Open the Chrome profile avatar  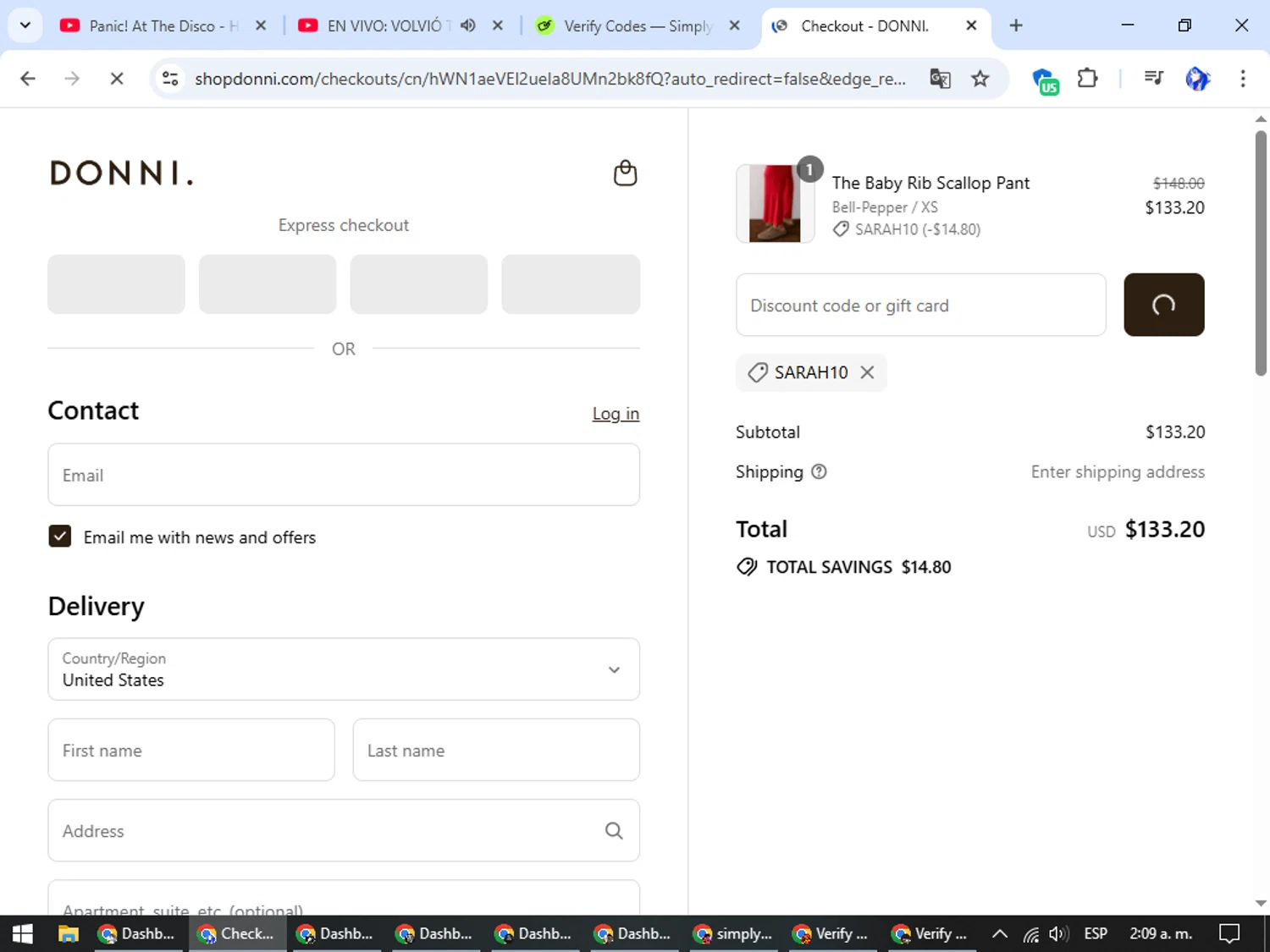pos(1197,79)
